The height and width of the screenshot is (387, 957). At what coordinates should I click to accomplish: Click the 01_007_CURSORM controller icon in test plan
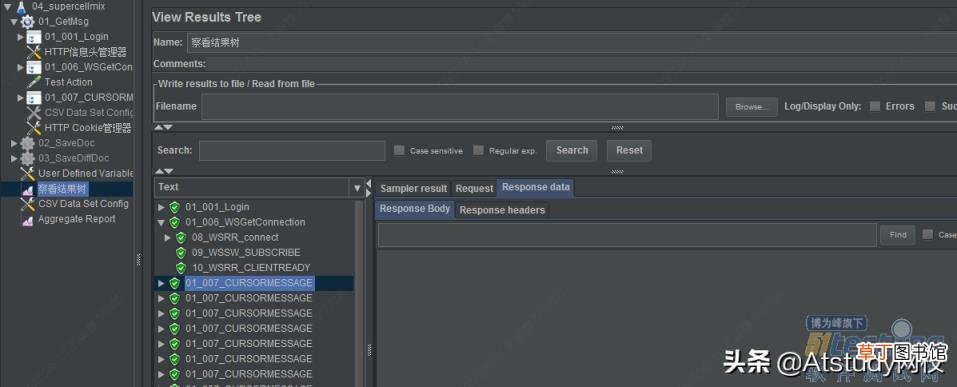(x=34, y=98)
